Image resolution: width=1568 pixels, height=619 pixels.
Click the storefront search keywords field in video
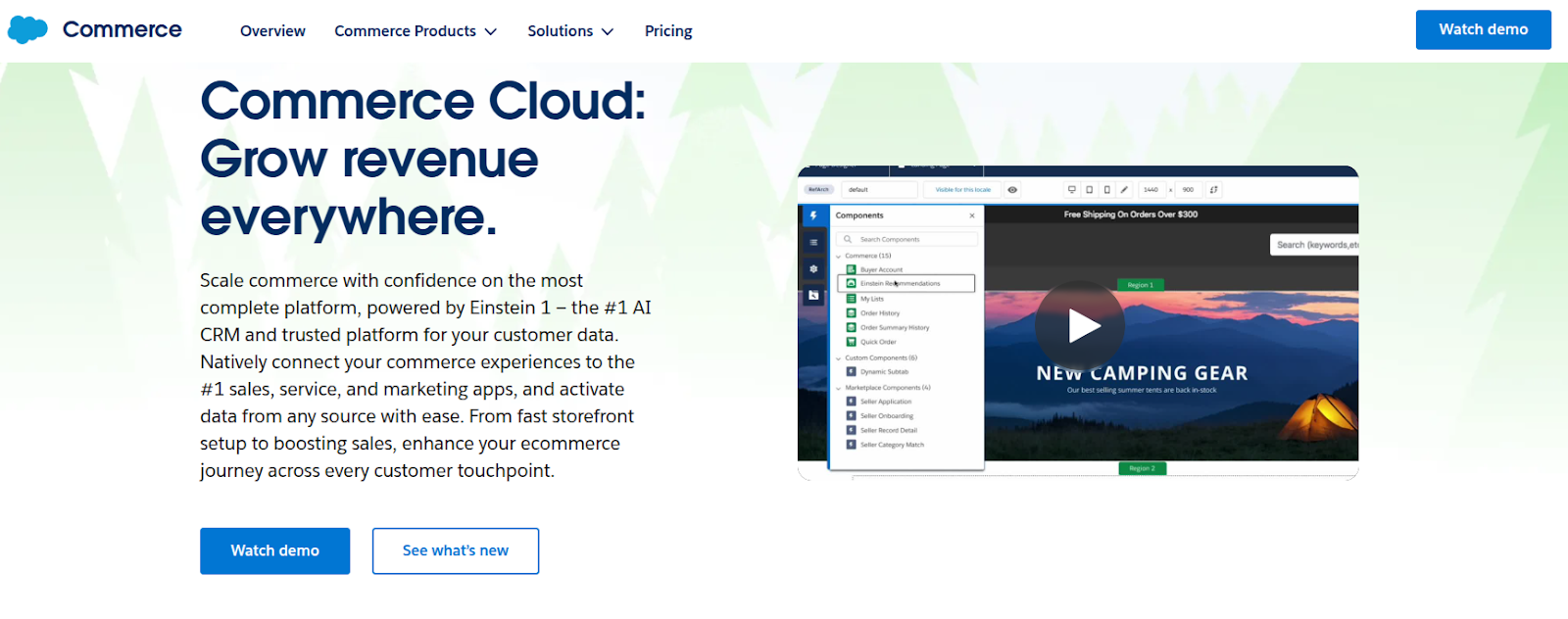pos(1314,245)
